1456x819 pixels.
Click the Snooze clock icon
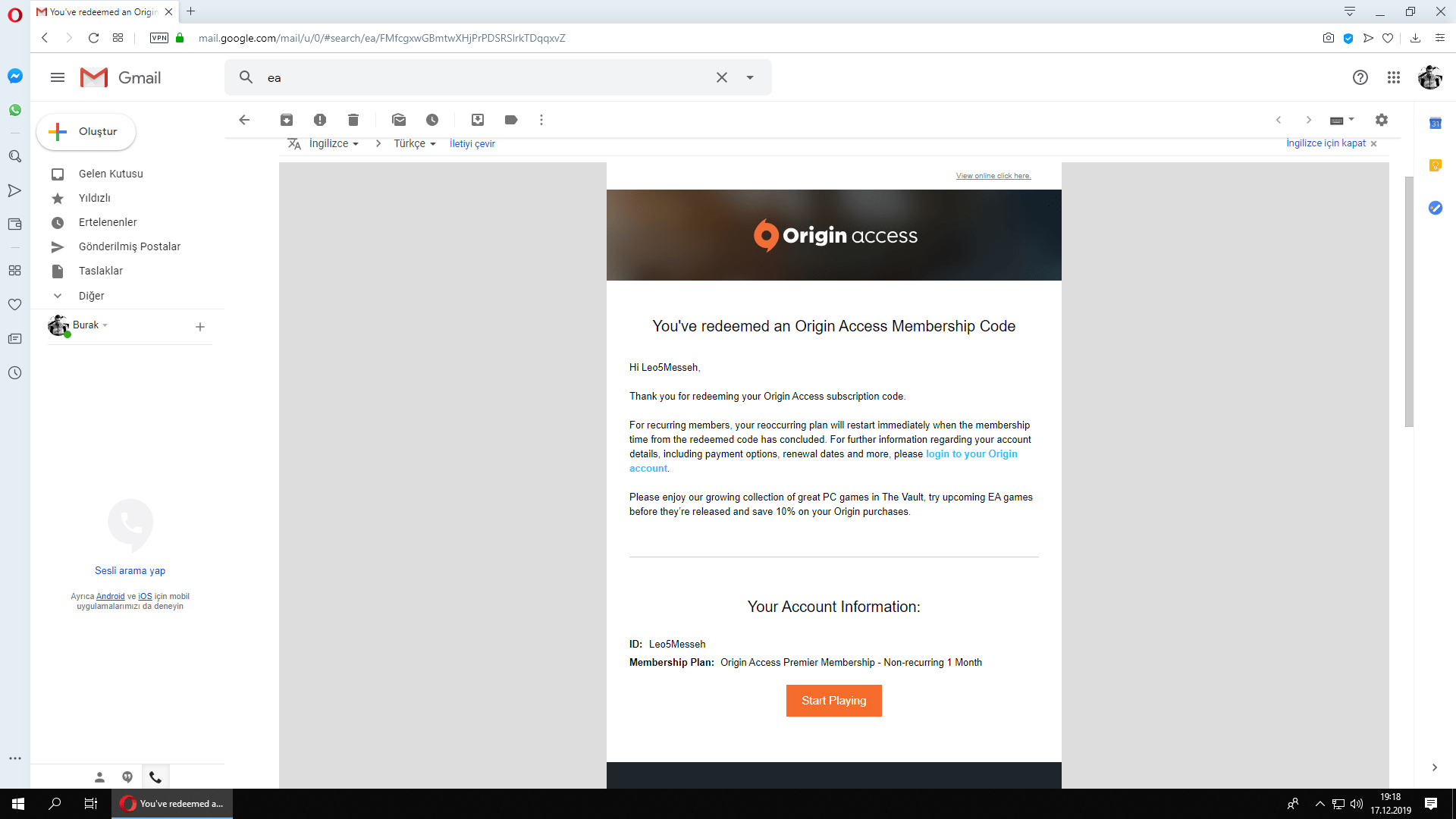[432, 120]
